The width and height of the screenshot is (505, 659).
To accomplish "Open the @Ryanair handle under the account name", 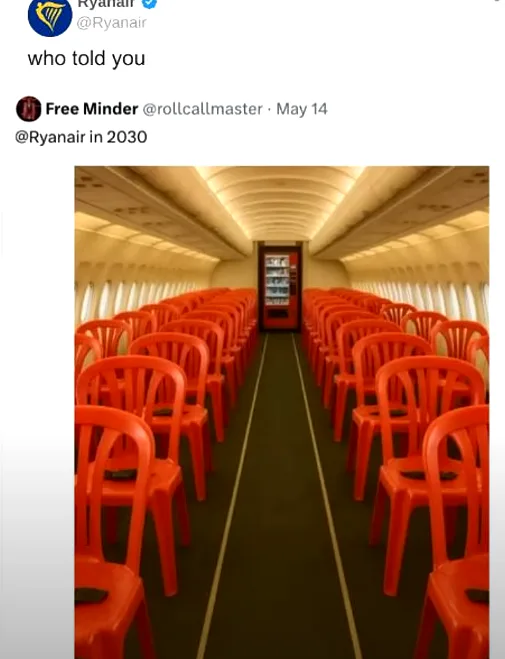I will tap(111, 23).
